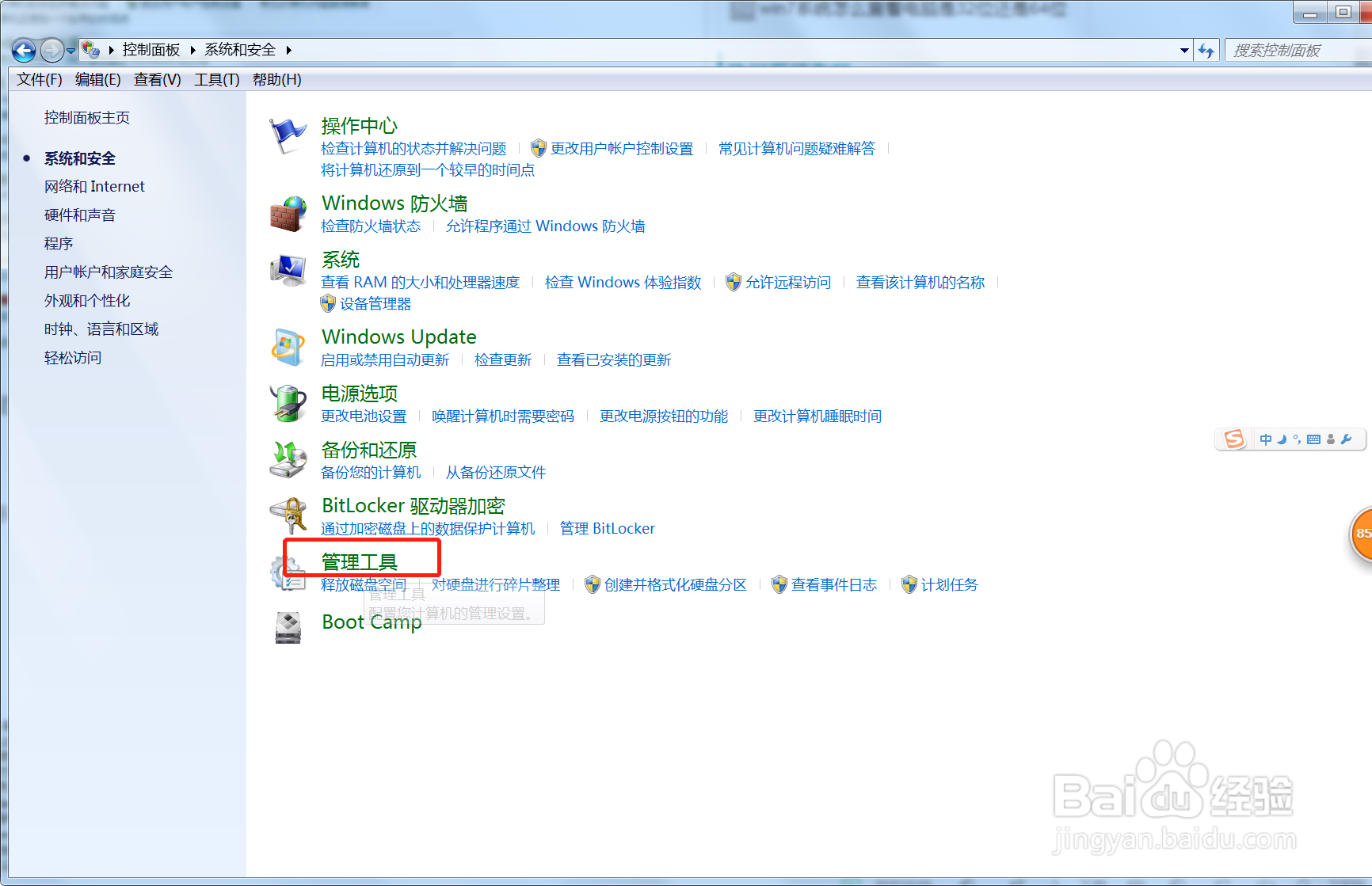Open the recent pages dropdown arrow

71,51
